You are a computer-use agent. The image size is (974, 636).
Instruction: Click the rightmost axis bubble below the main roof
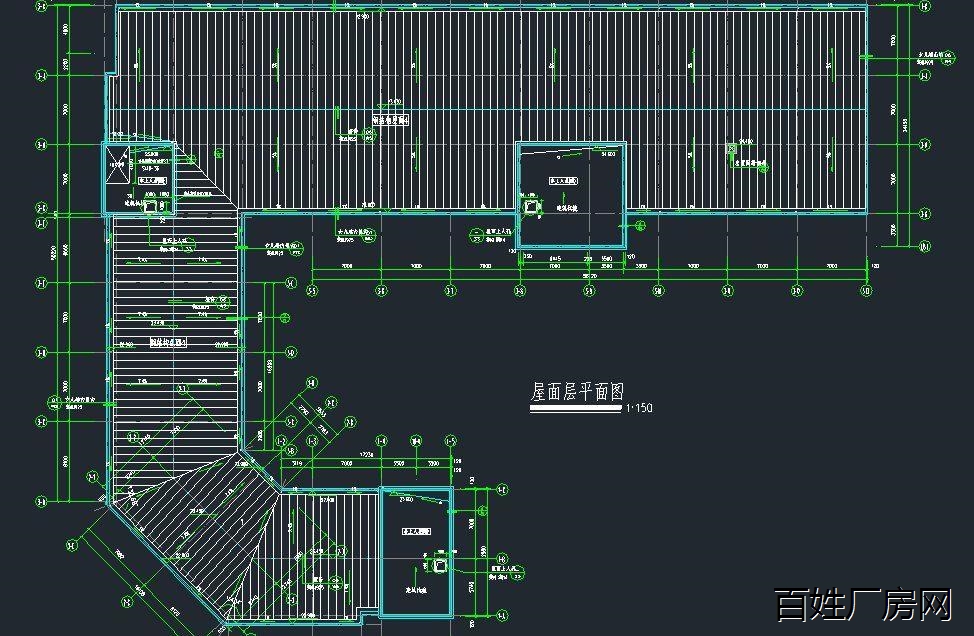pyautogui.click(x=866, y=292)
